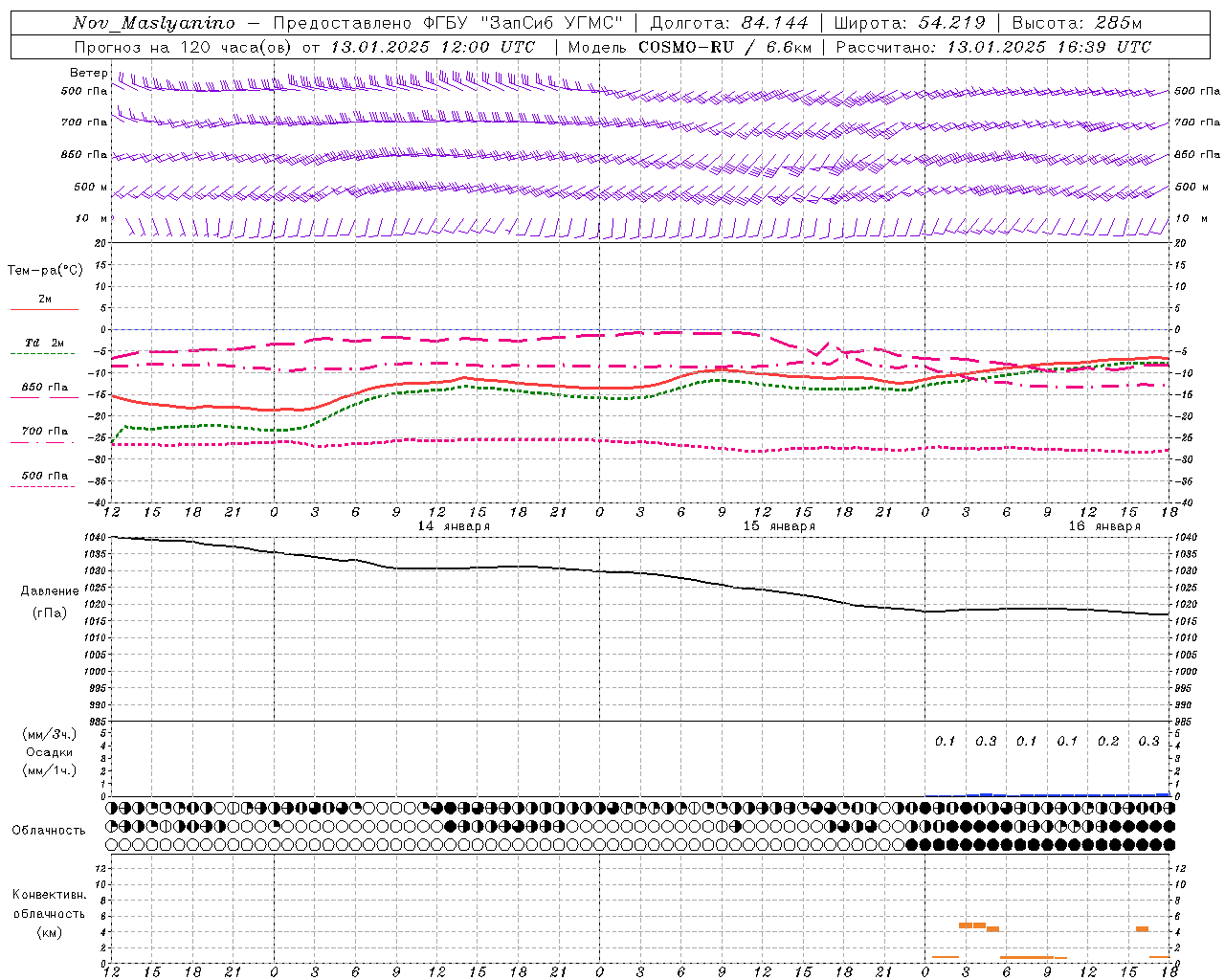Click the 0.2 precipitation amount value

[x=1108, y=741]
